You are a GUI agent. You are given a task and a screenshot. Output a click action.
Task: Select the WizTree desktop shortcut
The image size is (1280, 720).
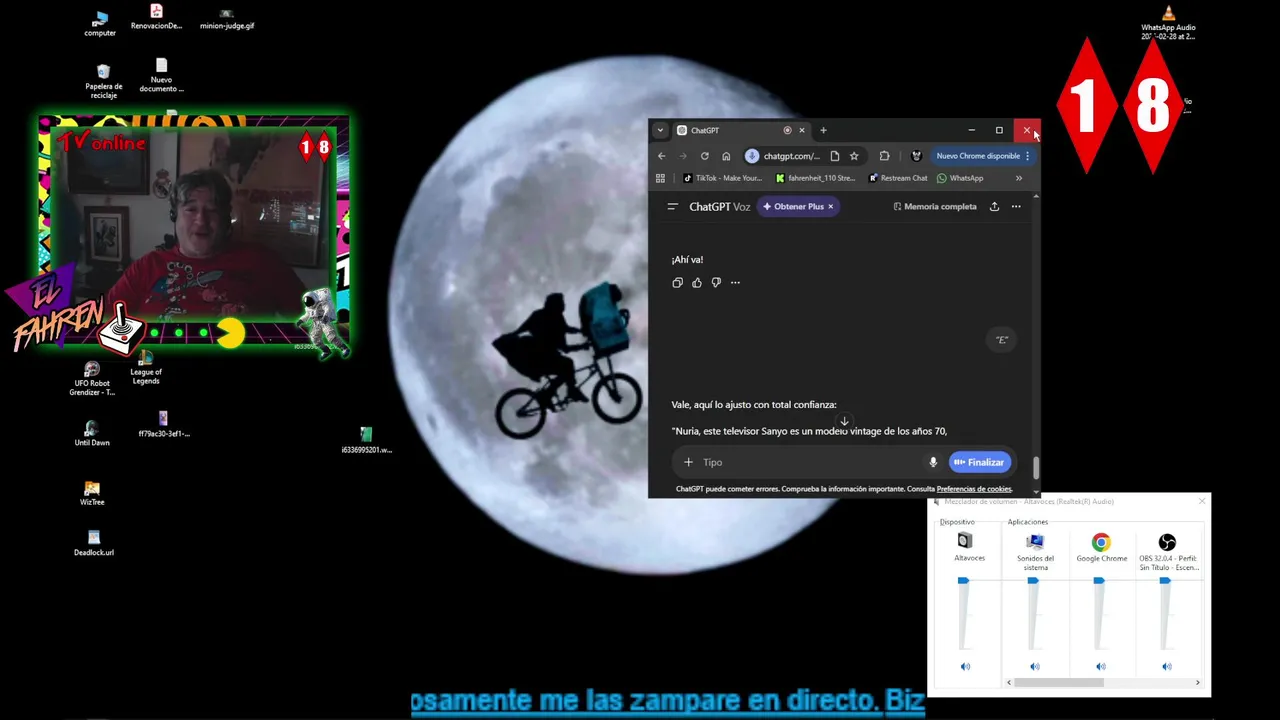(x=92, y=493)
